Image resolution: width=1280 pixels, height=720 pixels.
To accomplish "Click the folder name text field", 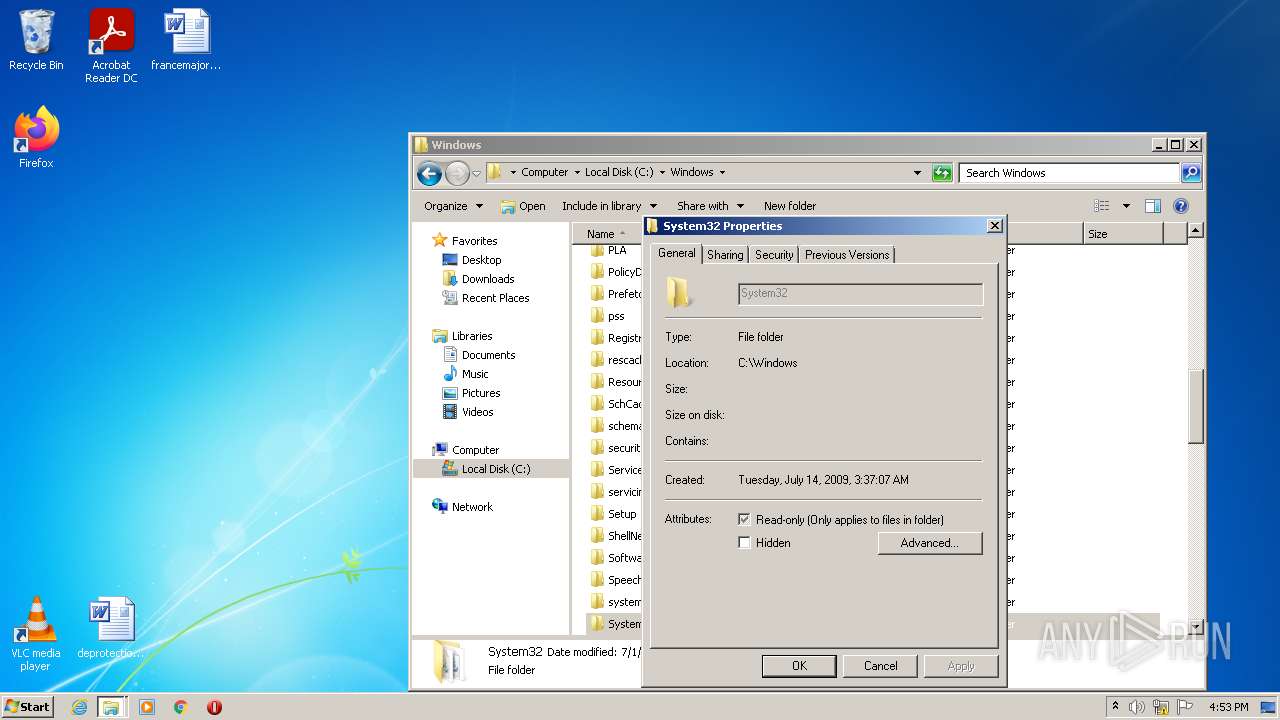I will 860,293.
